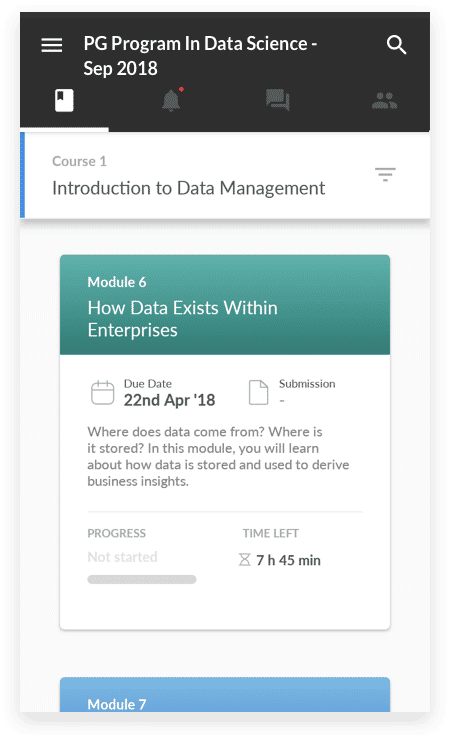Open Module 6 How Data Exists header
This screenshot has width=450, height=740.
point(225,305)
